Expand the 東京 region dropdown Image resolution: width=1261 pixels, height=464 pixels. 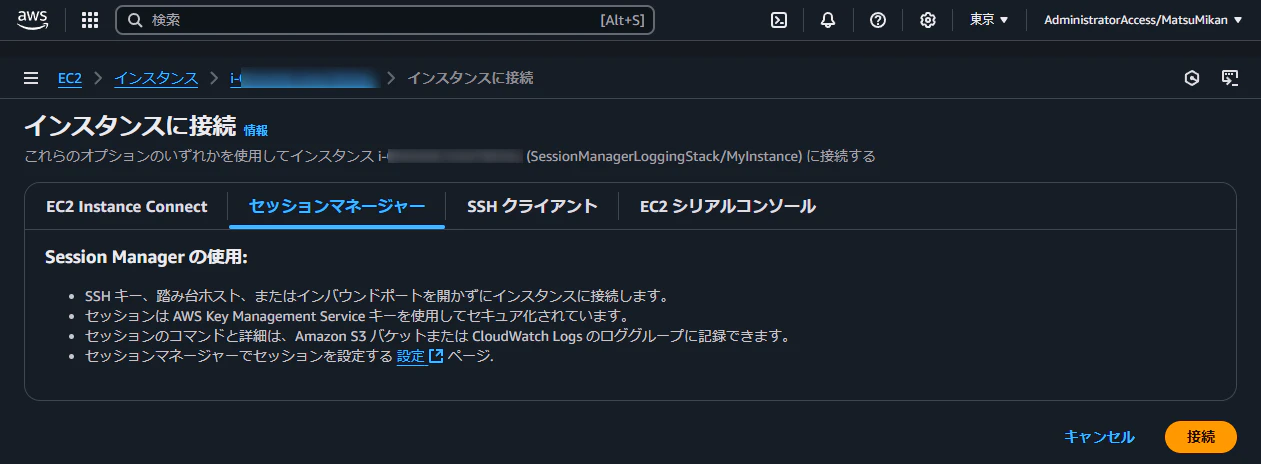pos(989,20)
